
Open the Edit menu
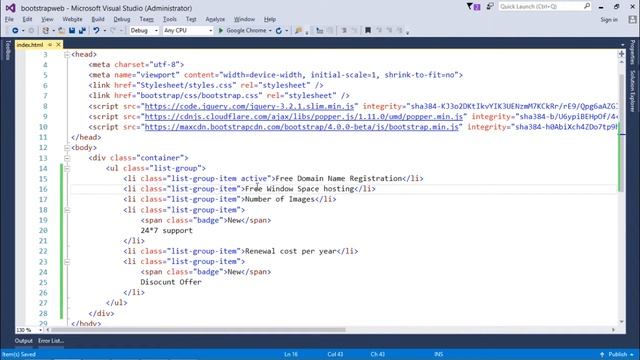[27, 19]
